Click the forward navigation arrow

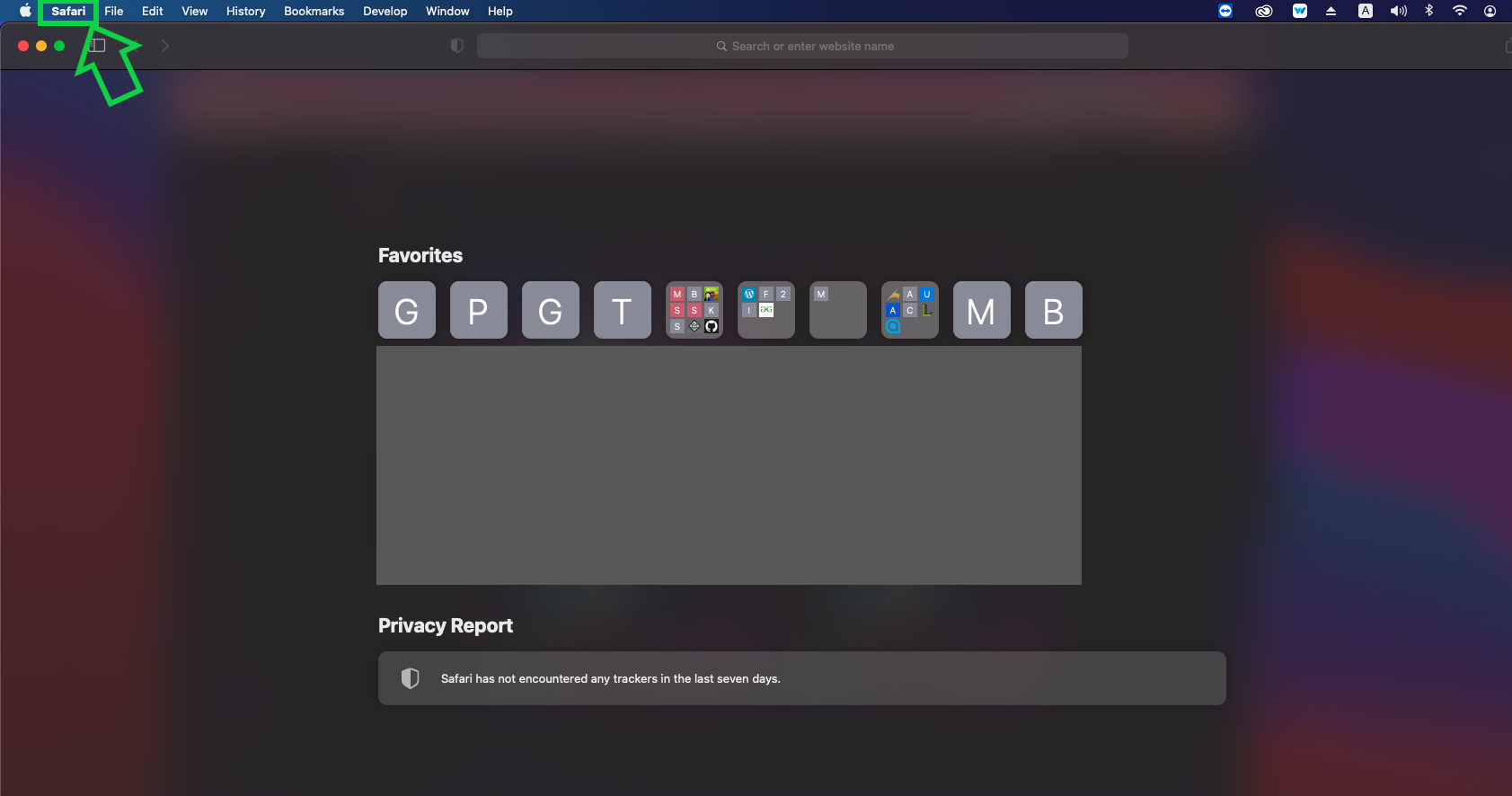(x=165, y=46)
